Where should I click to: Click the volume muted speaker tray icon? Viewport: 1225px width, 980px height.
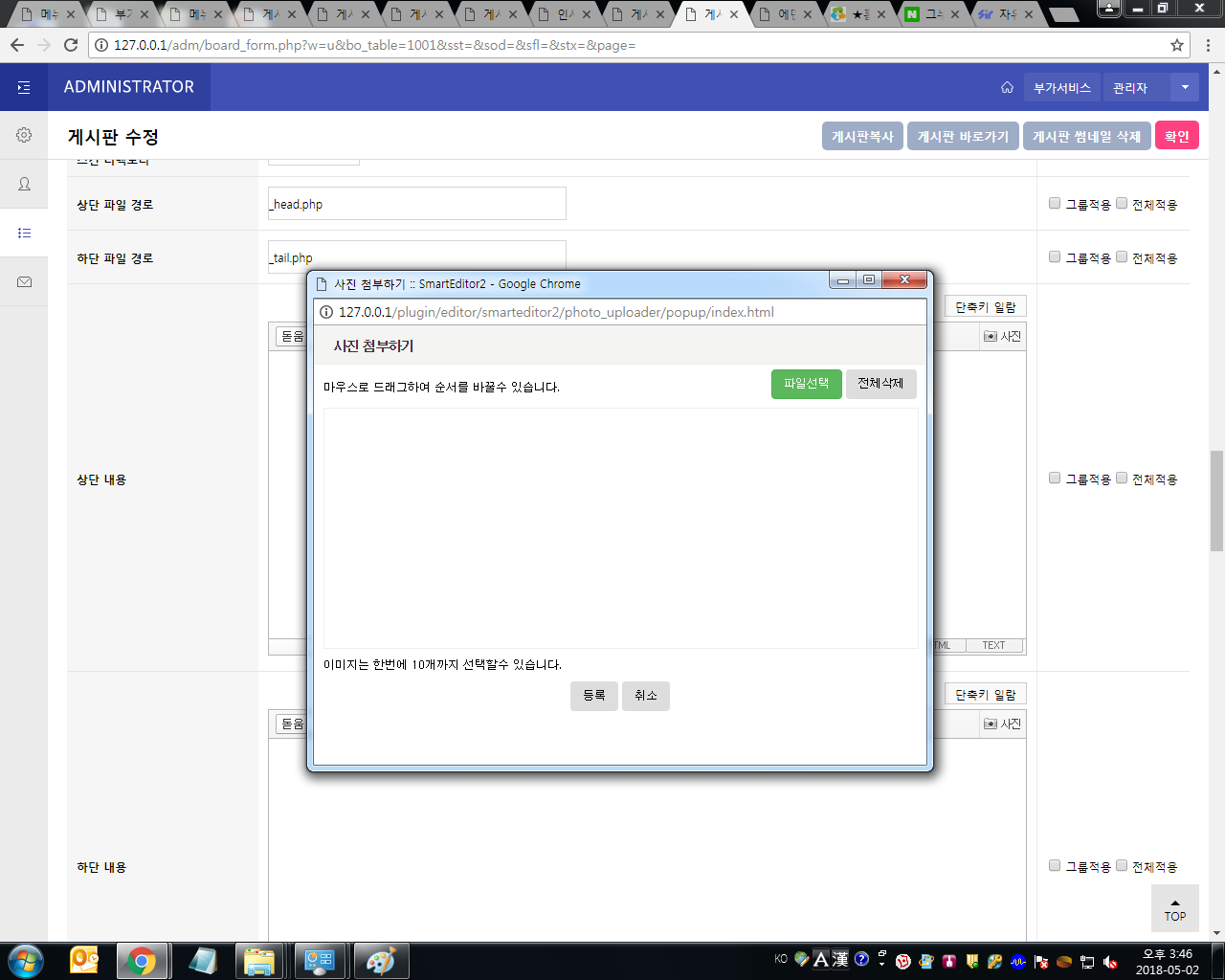[1110, 962]
